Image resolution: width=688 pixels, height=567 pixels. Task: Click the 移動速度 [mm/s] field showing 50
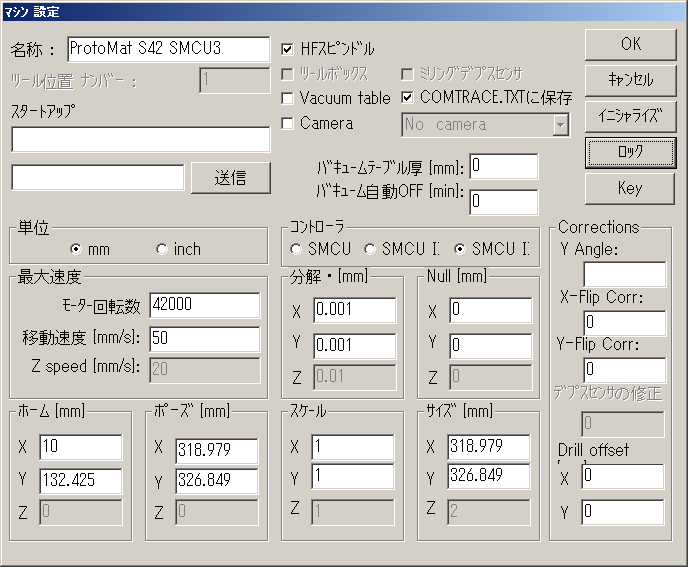pos(205,339)
